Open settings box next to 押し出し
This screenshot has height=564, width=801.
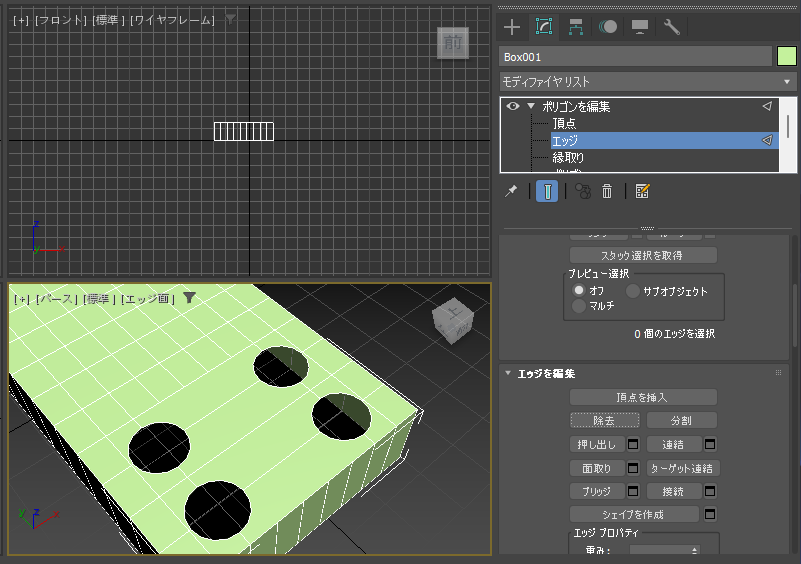pyautogui.click(x=633, y=444)
